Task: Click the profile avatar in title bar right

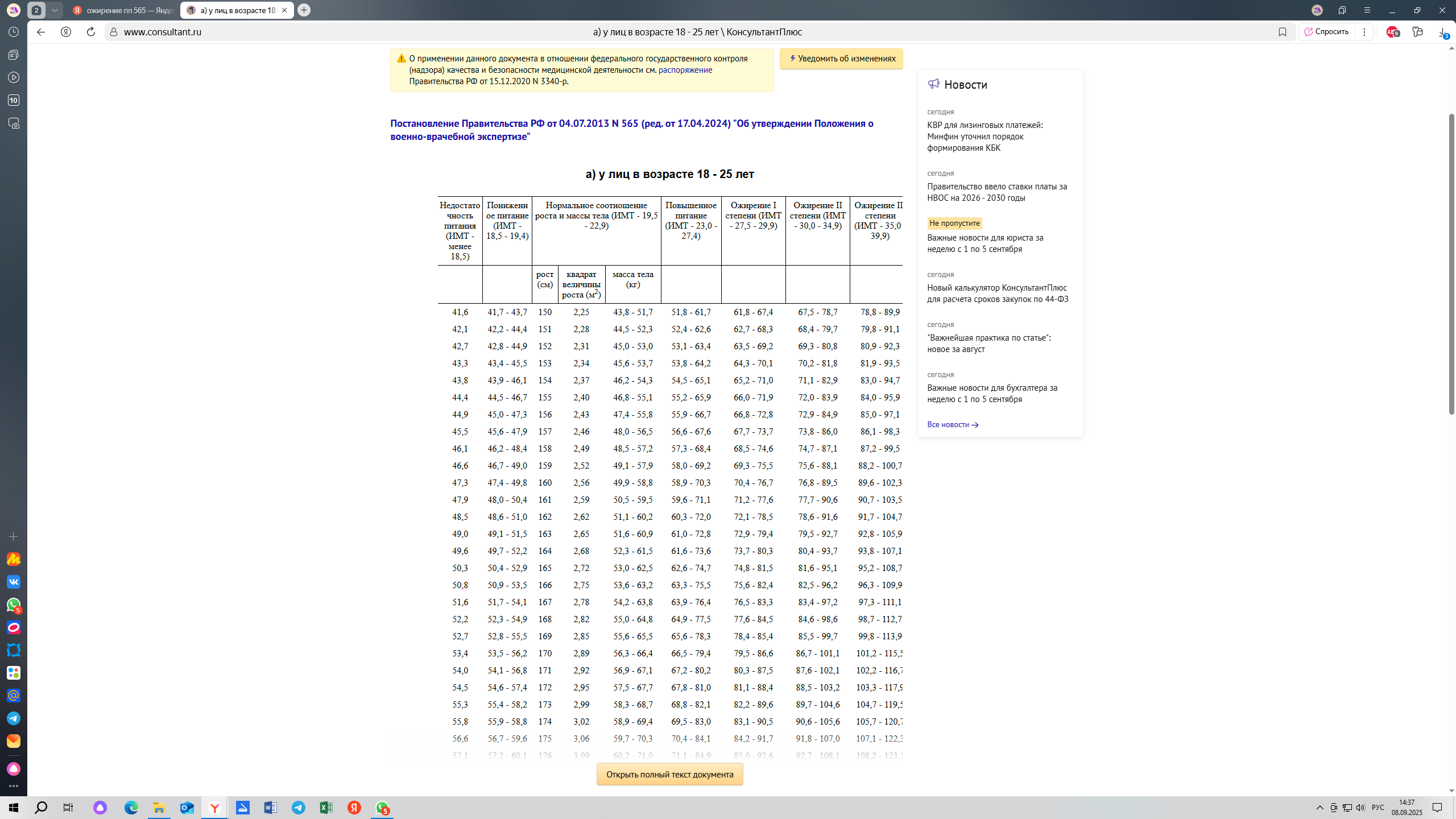Action: [x=1317, y=10]
